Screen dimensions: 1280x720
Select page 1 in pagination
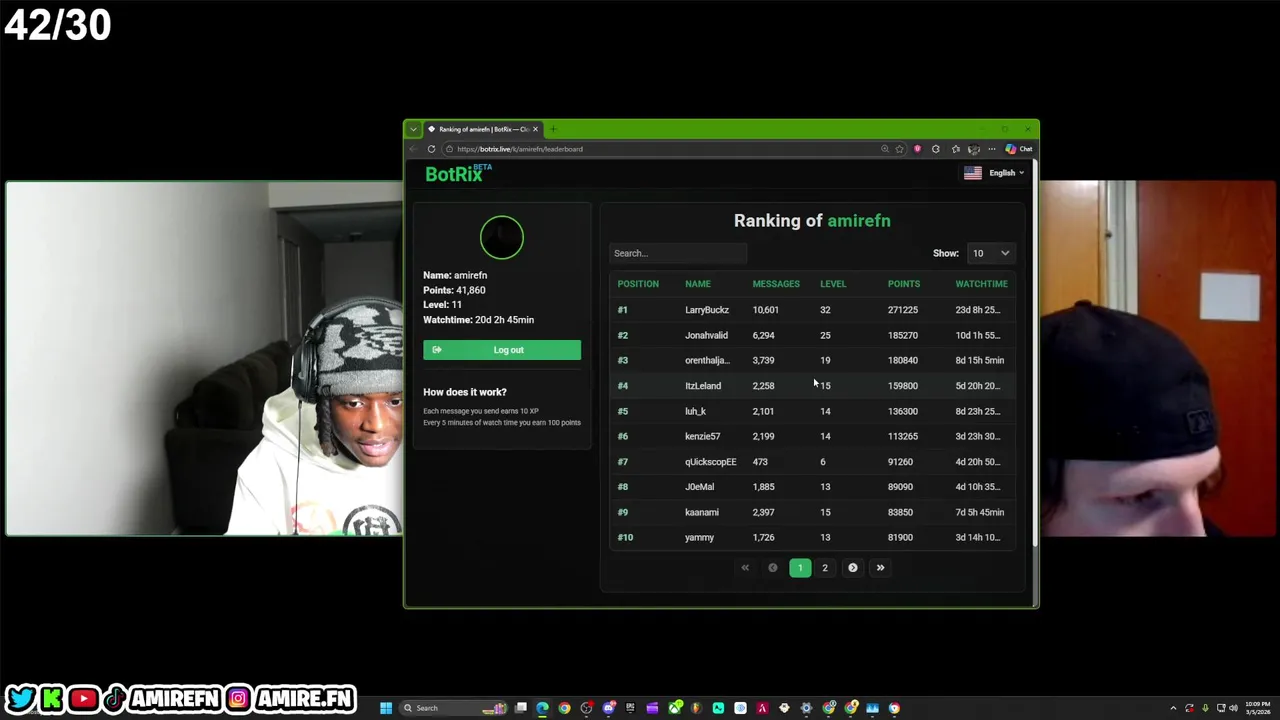(x=800, y=568)
